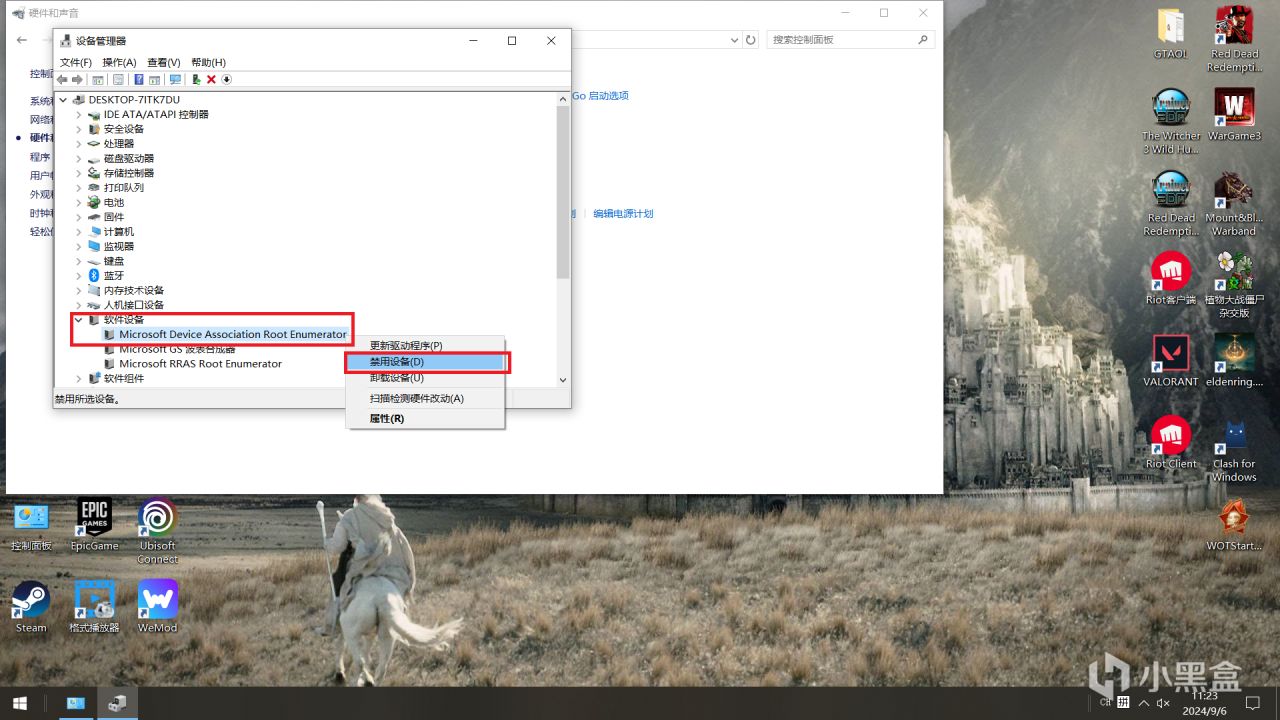Screen dimensions: 1280x720
Task: Click the Device Manager scrollbar down arrow
Action: 563,380
